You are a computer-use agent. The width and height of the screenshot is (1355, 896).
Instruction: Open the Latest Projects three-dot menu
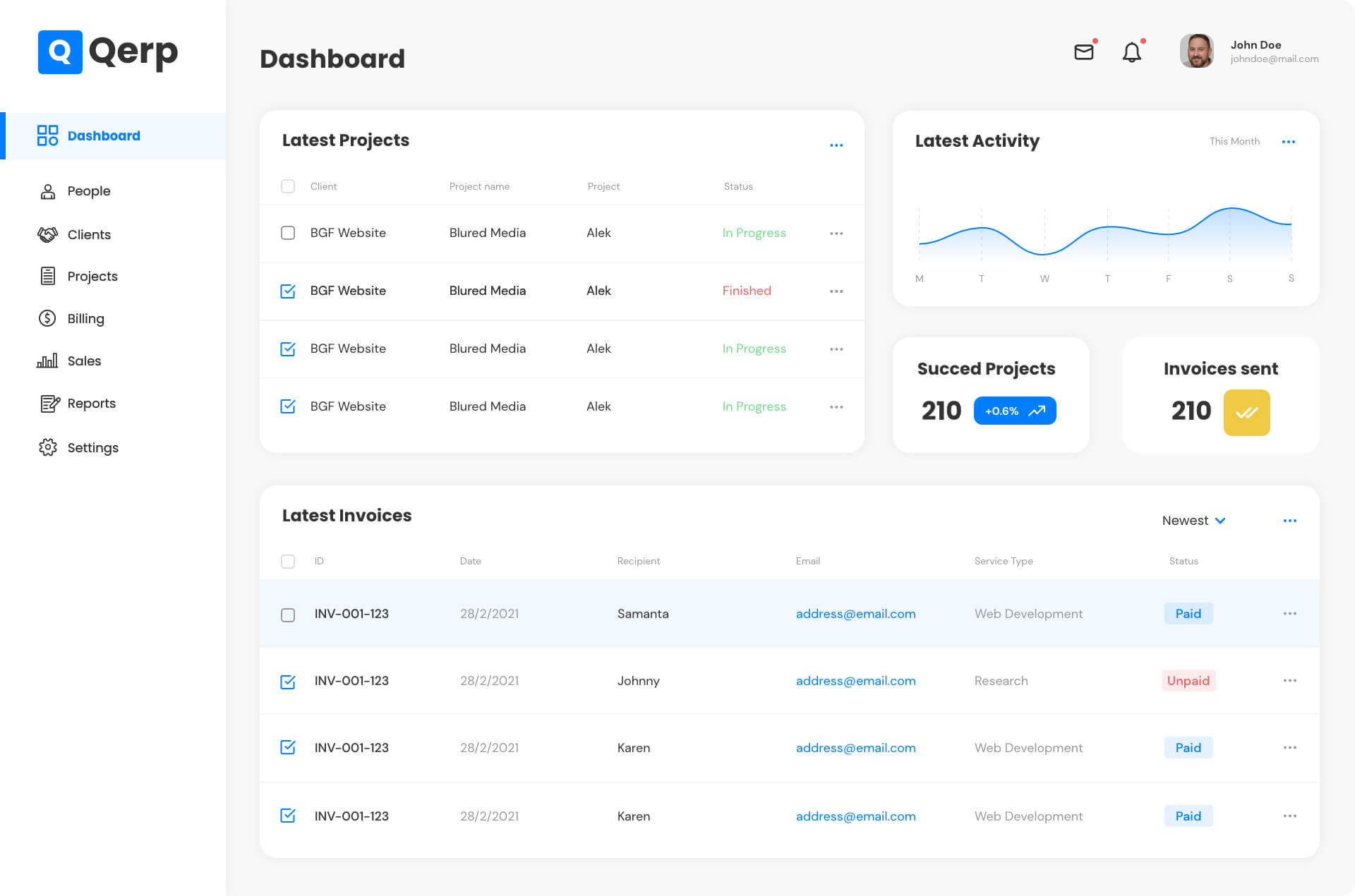836,145
